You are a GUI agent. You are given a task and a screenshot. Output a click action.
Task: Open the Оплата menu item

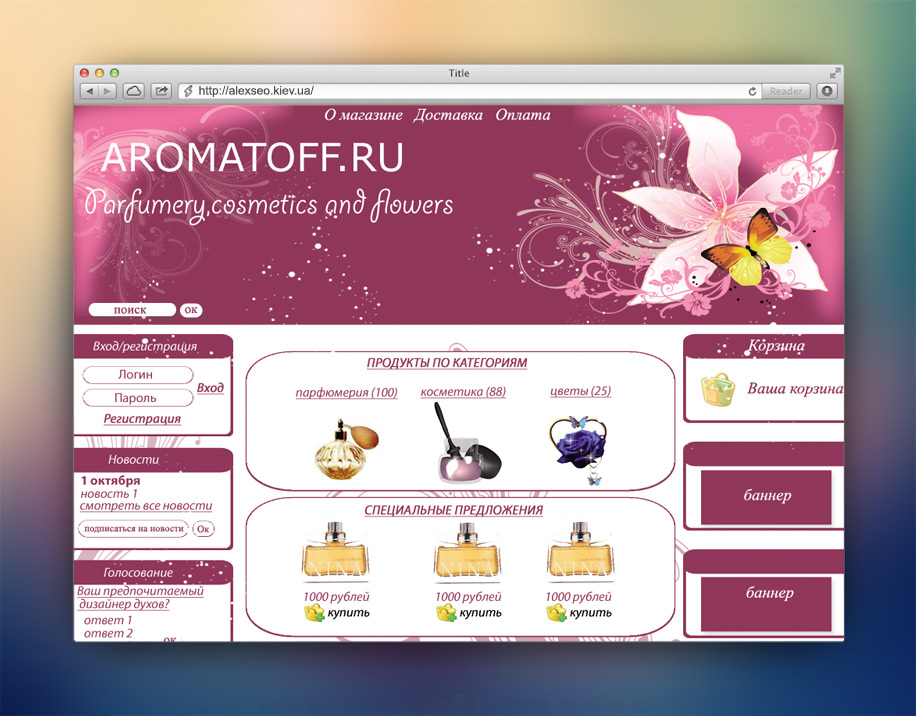click(x=521, y=115)
